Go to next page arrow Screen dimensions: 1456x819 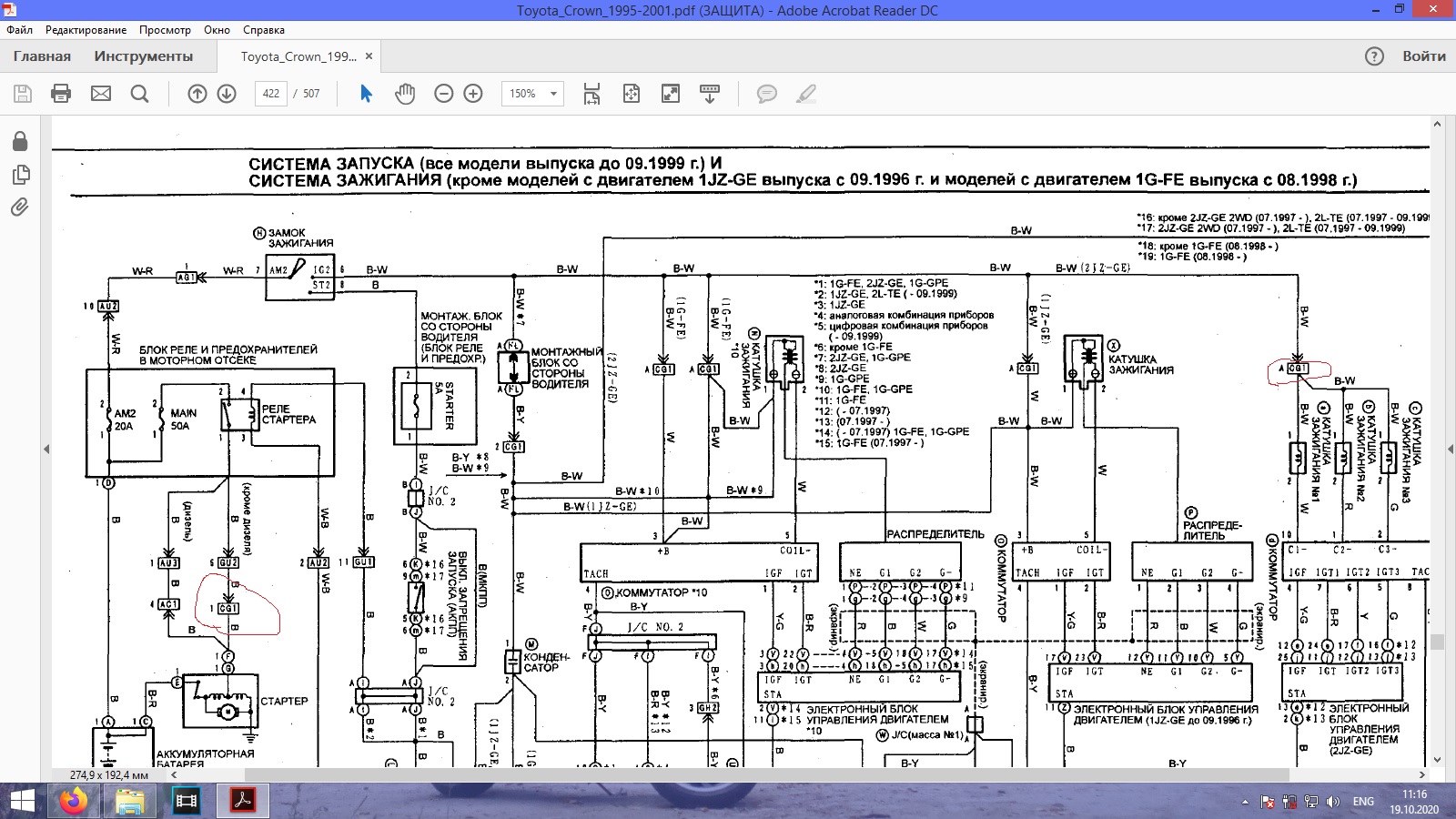(x=227, y=93)
